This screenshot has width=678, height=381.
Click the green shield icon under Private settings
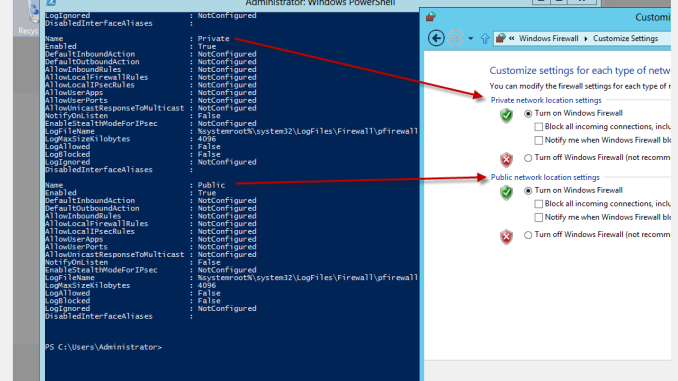(506, 115)
